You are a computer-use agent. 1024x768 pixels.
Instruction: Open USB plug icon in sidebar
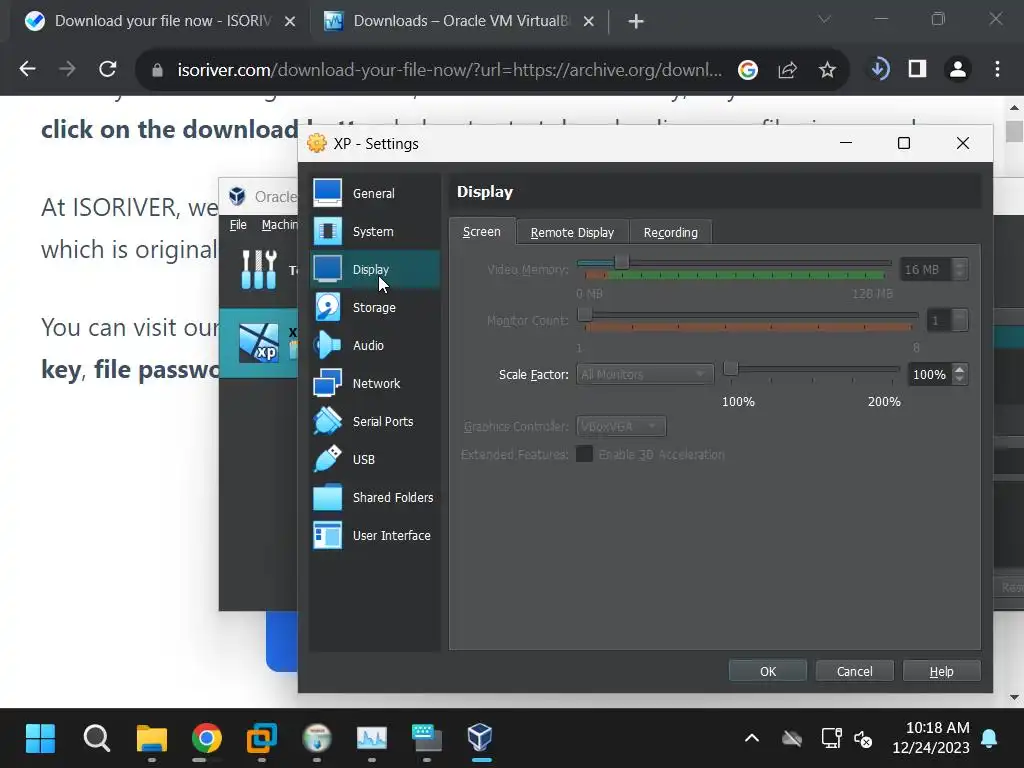click(x=327, y=459)
